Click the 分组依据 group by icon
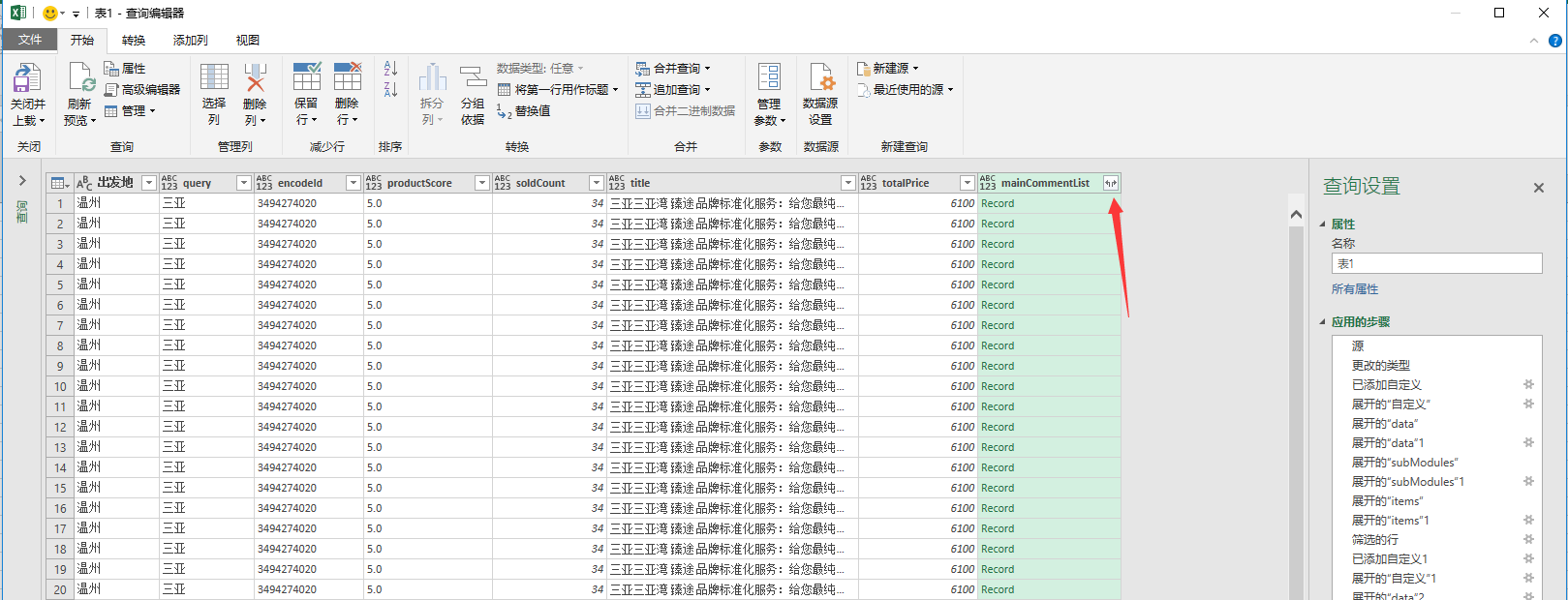1568x600 pixels. tap(473, 79)
